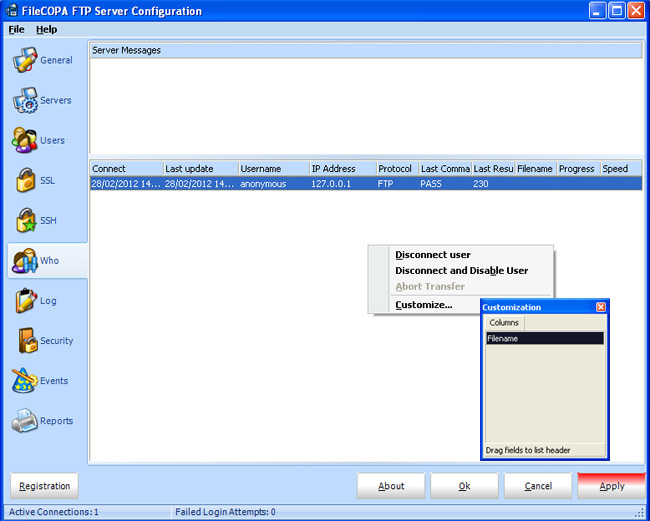Select Customize... in context menu
Screen dimensions: 650x521
[x=424, y=305]
